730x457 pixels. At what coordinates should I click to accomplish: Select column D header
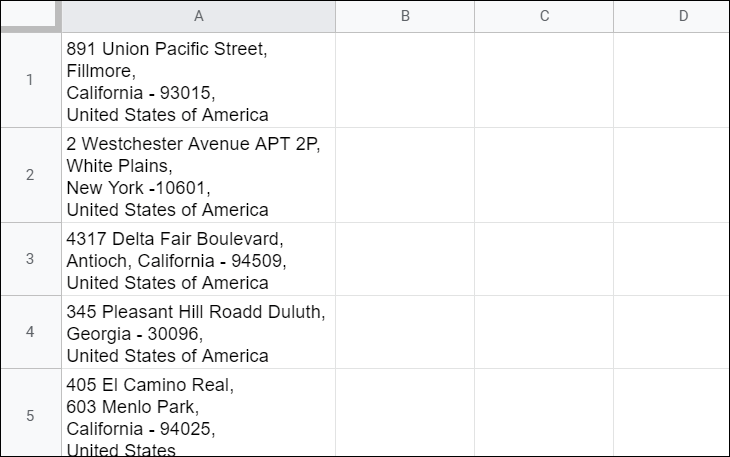(x=671, y=16)
